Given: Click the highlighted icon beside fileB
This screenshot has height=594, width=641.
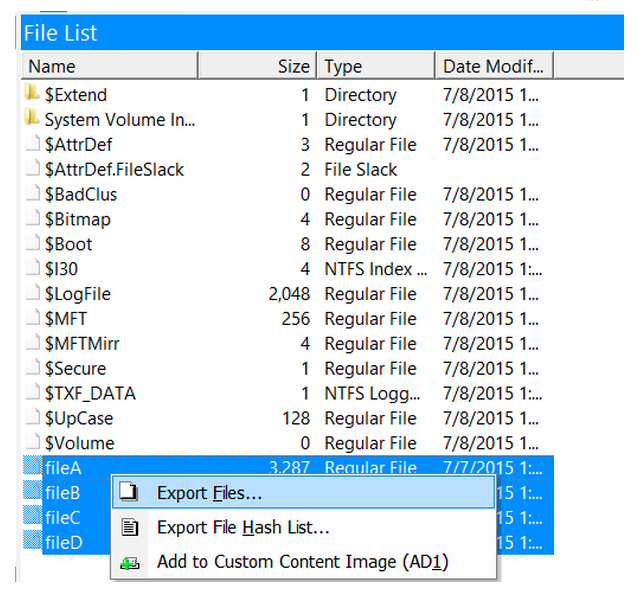Looking at the screenshot, I should coord(32,491).
